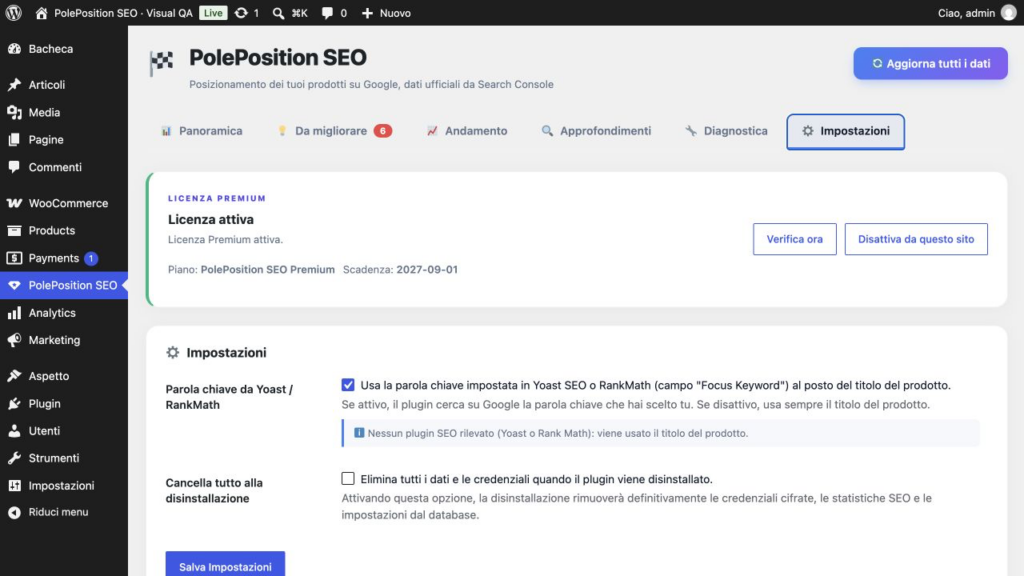The width and height of the screenshot is (1024, 576).
Task: Click Cancella tutto alla disinstallazione label
Action: [214, 490]
